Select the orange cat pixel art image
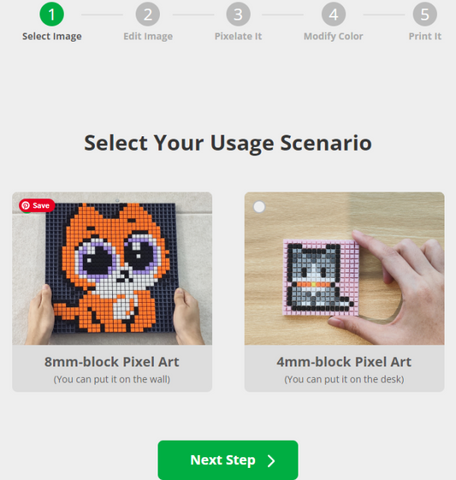 (x=112, y=268)
